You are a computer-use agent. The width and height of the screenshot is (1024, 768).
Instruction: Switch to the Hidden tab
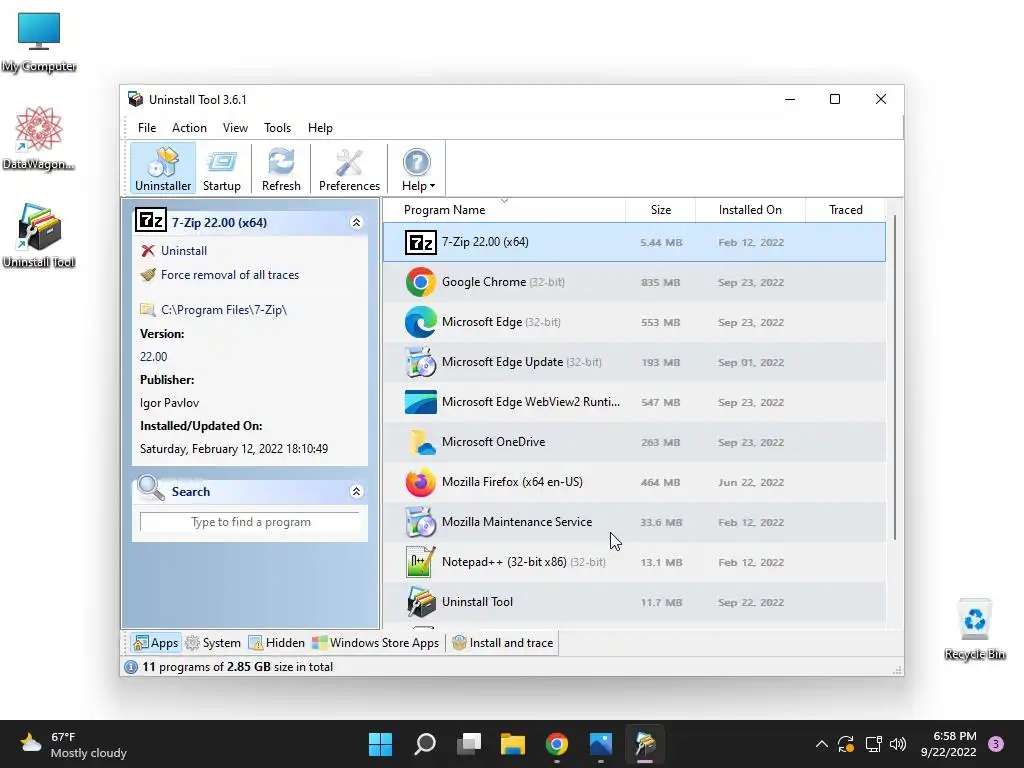tap(277, 643)
